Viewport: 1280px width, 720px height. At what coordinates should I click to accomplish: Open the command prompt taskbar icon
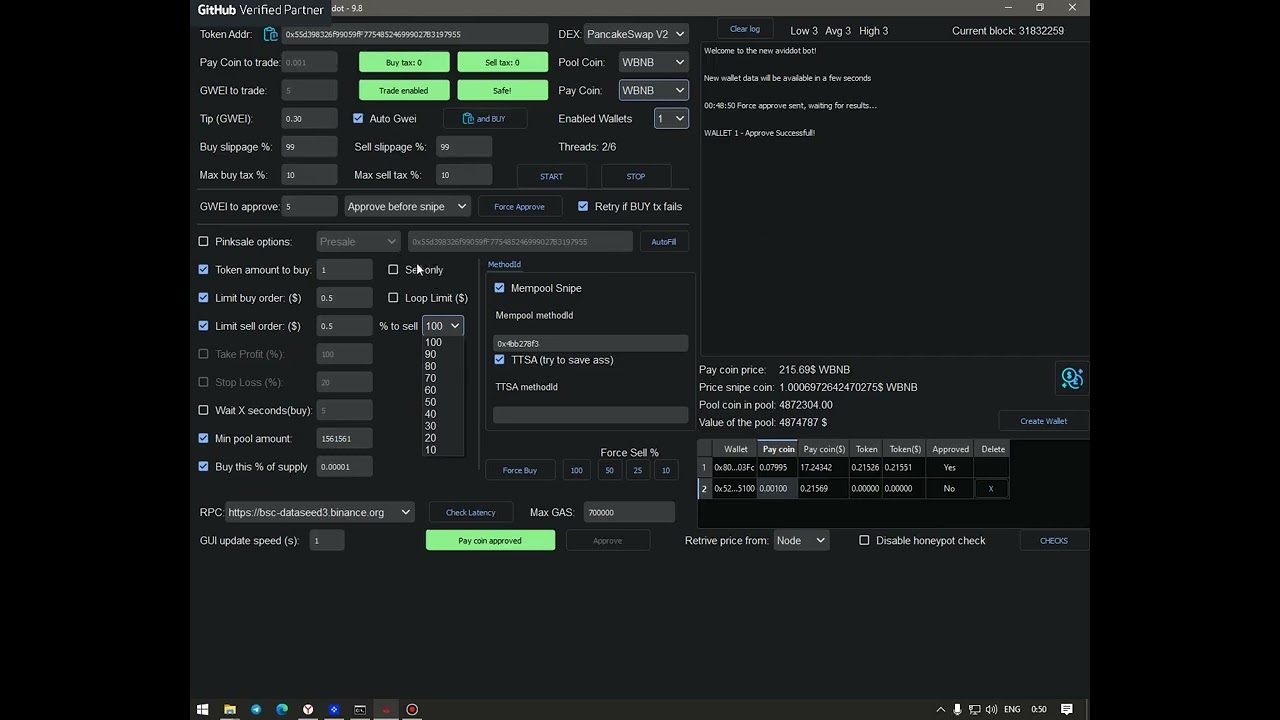[360, 709]
